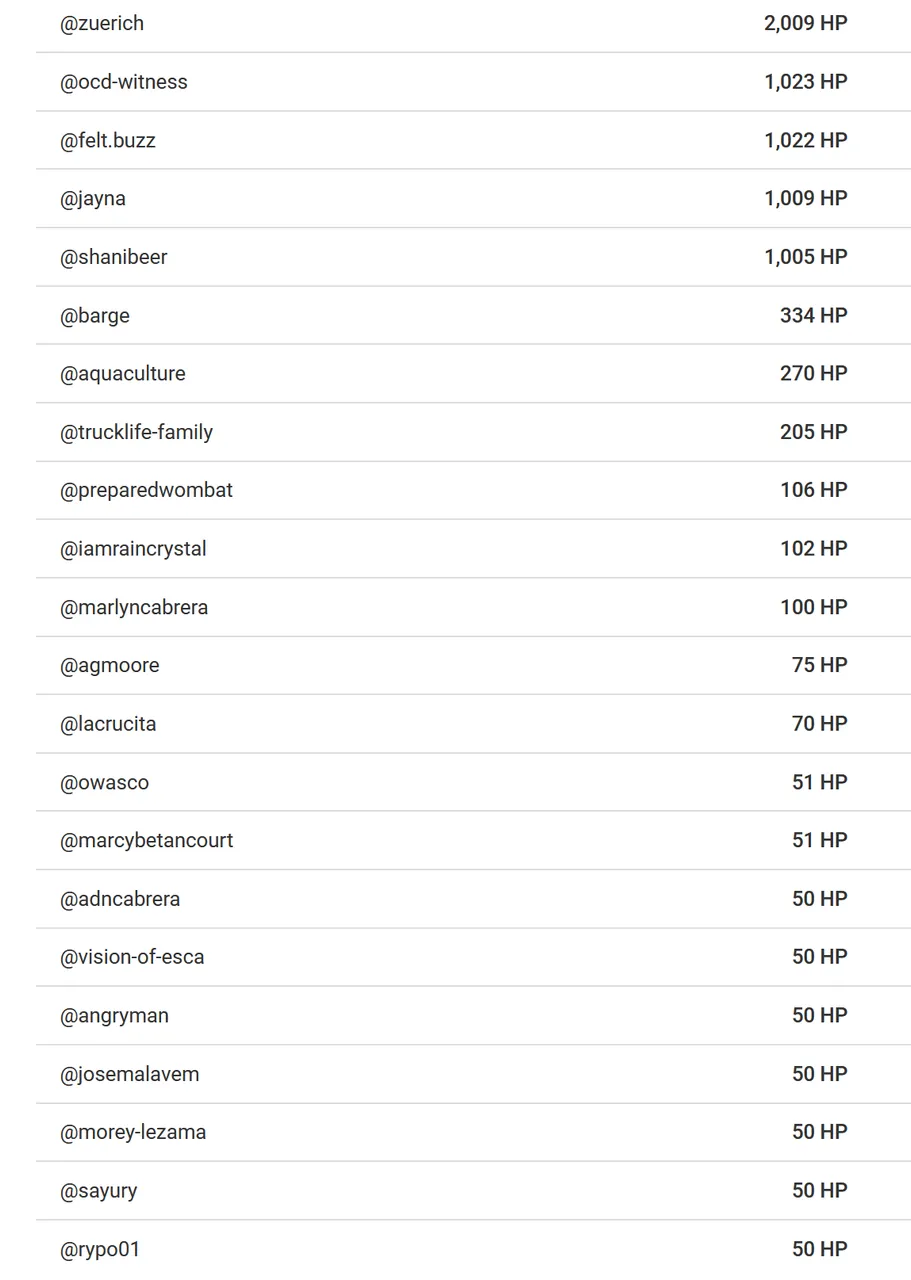Click the @barge username link
The height and width of the screenshot is (1280, 911).
[x=95, y=315]
